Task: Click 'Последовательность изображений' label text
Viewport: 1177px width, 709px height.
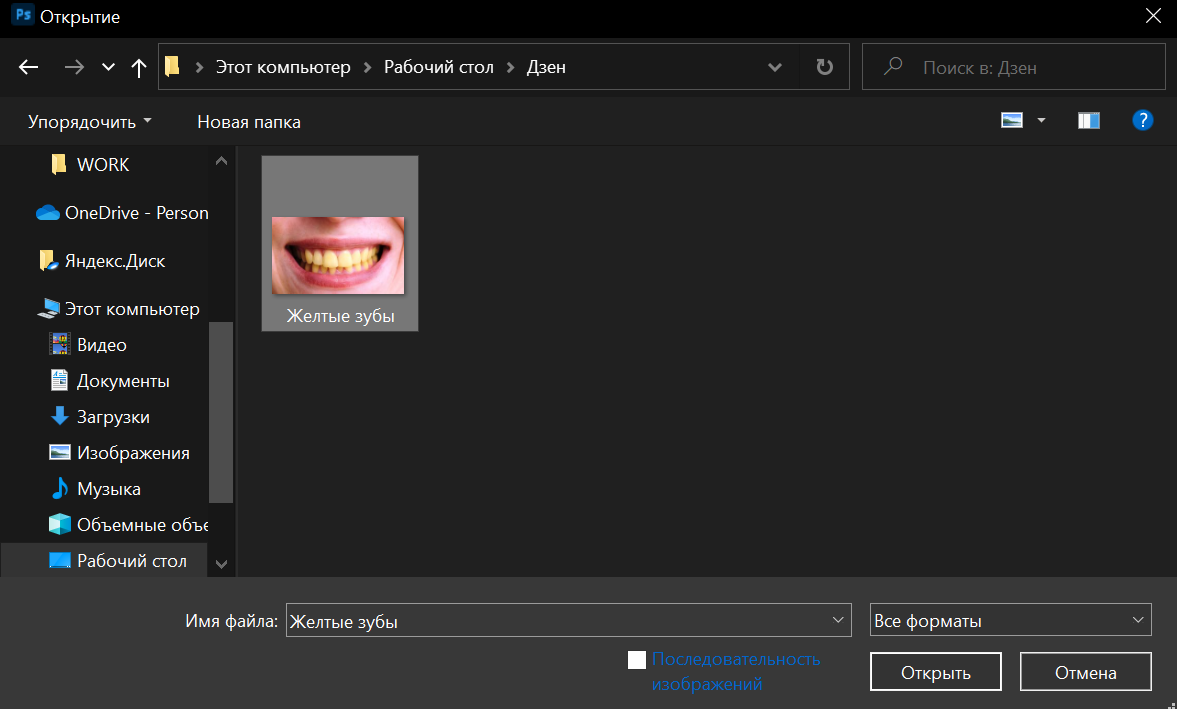Action: click(x=736, y=671)
